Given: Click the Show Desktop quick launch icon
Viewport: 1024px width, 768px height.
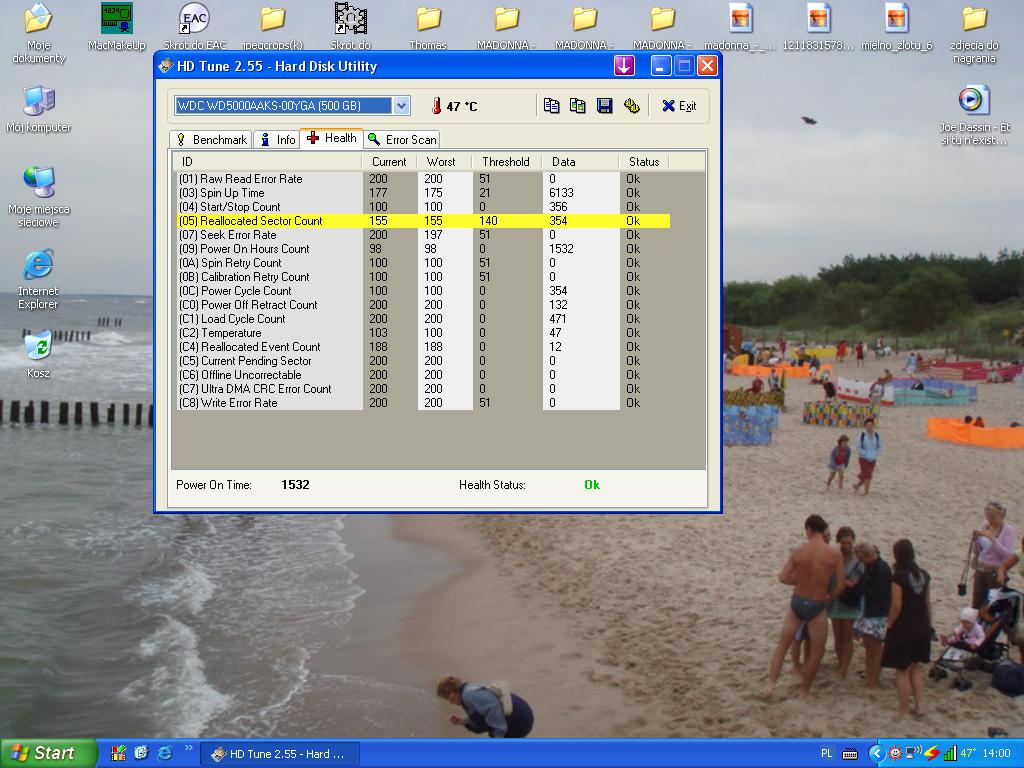Looking at the screenshot, I should click(x=141, y=753).
